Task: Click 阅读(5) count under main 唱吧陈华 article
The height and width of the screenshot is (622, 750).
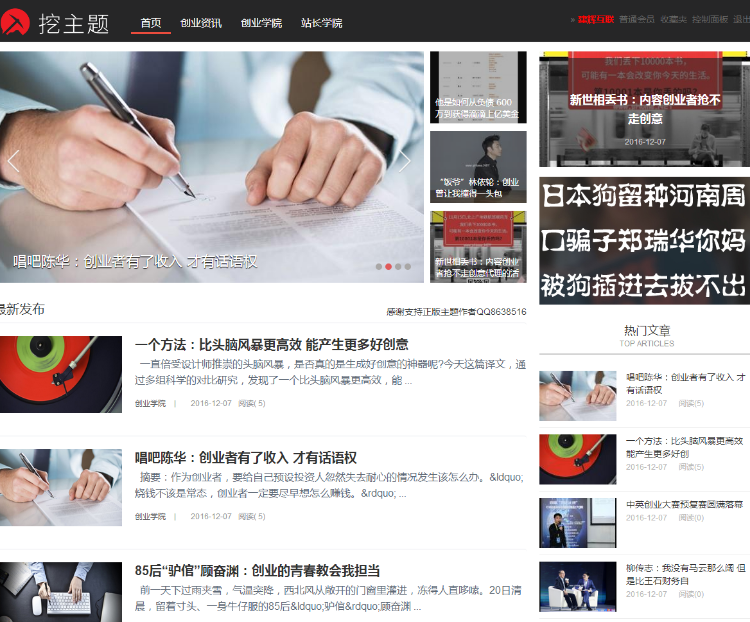Action: point(252,516)
